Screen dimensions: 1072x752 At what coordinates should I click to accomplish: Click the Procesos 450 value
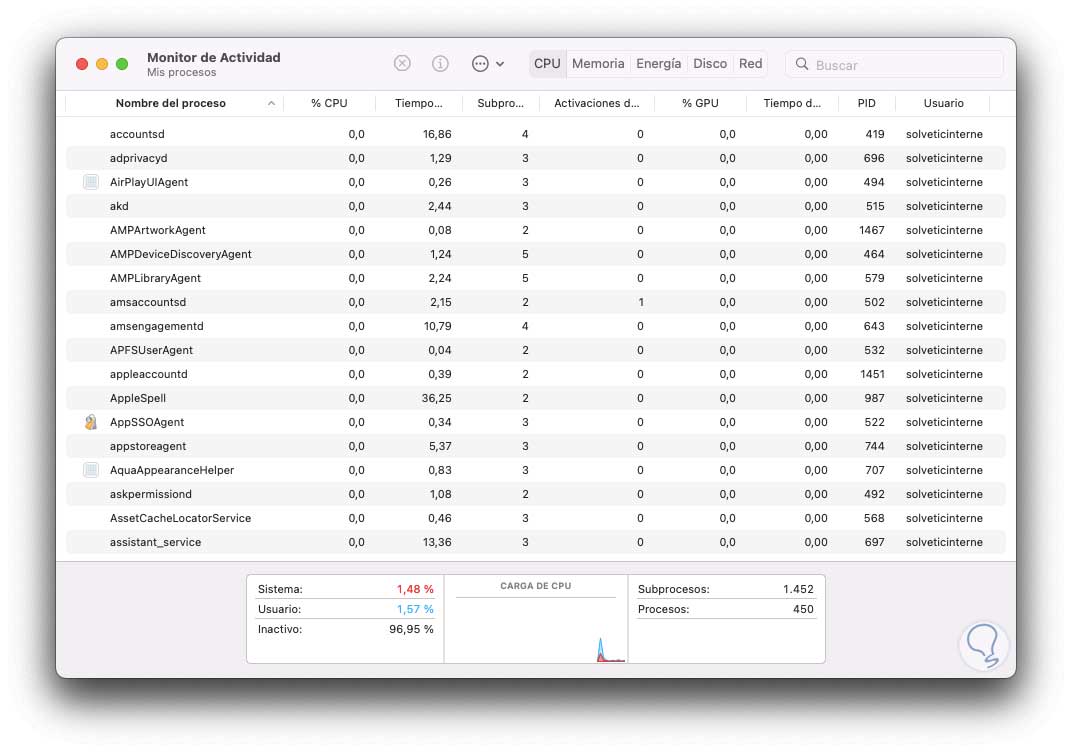803,608
